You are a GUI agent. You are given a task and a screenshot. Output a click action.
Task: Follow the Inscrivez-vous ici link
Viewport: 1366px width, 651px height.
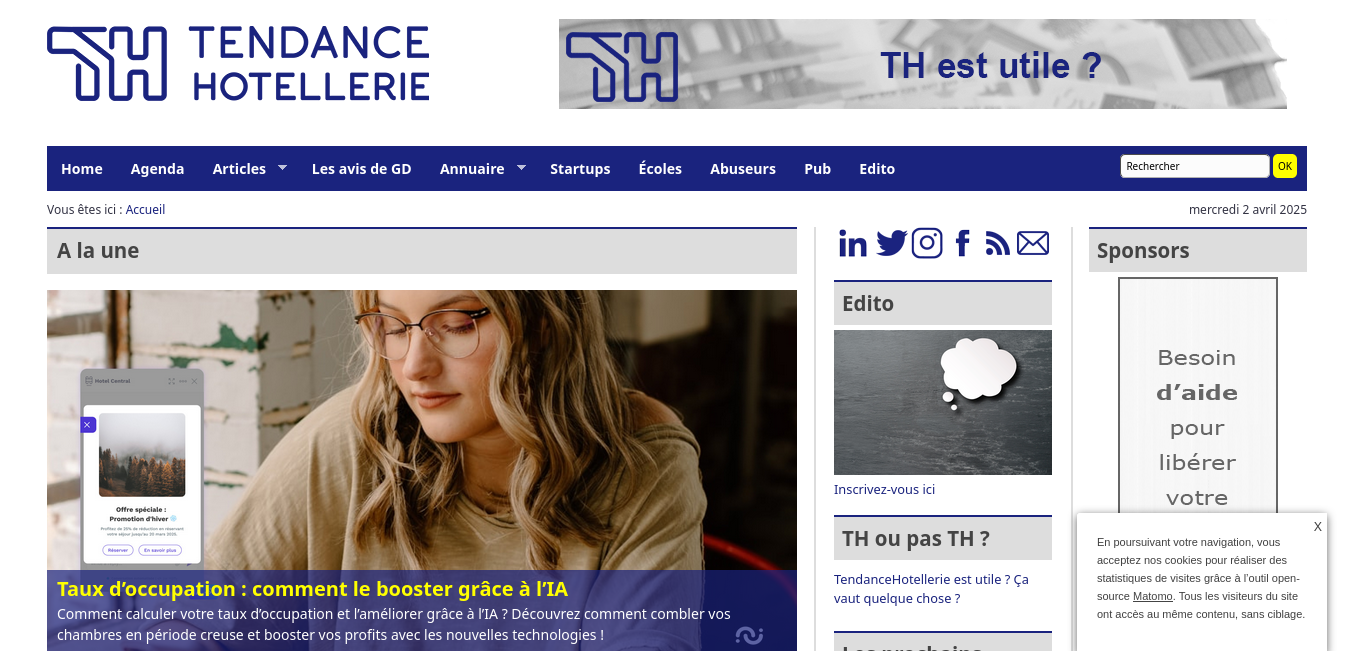point(884,490)
